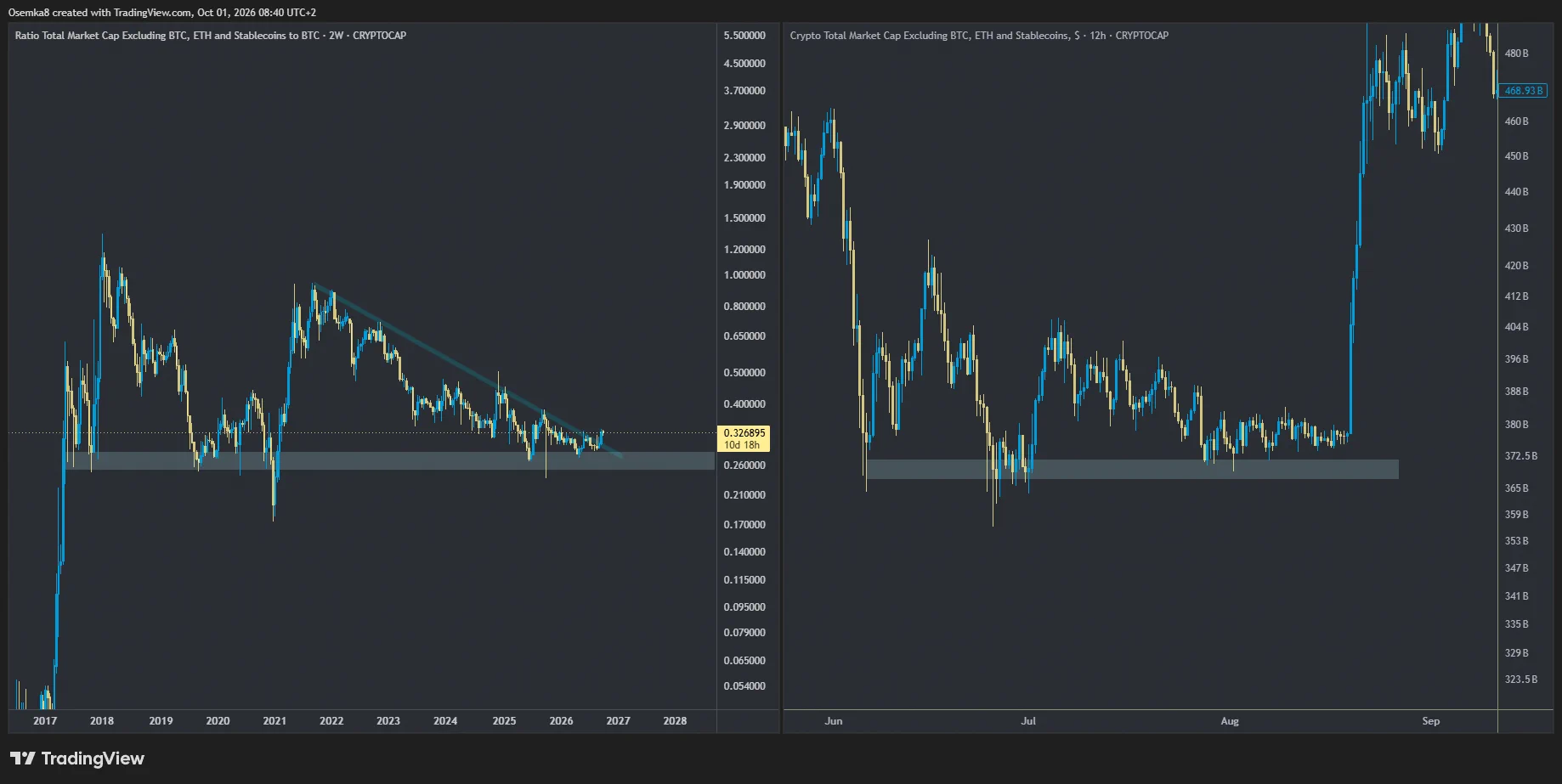Click the 2025 label on the time axis
This screenshot has height=784, width=1562.
(x=504, y=721)
